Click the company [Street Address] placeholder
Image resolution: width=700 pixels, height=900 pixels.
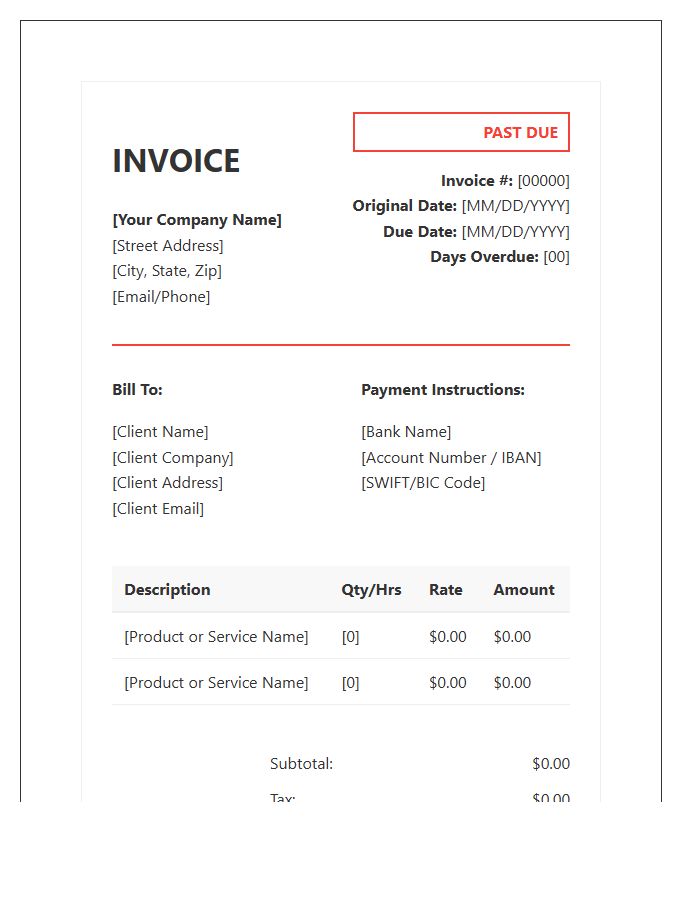click(x=168, y=246)
